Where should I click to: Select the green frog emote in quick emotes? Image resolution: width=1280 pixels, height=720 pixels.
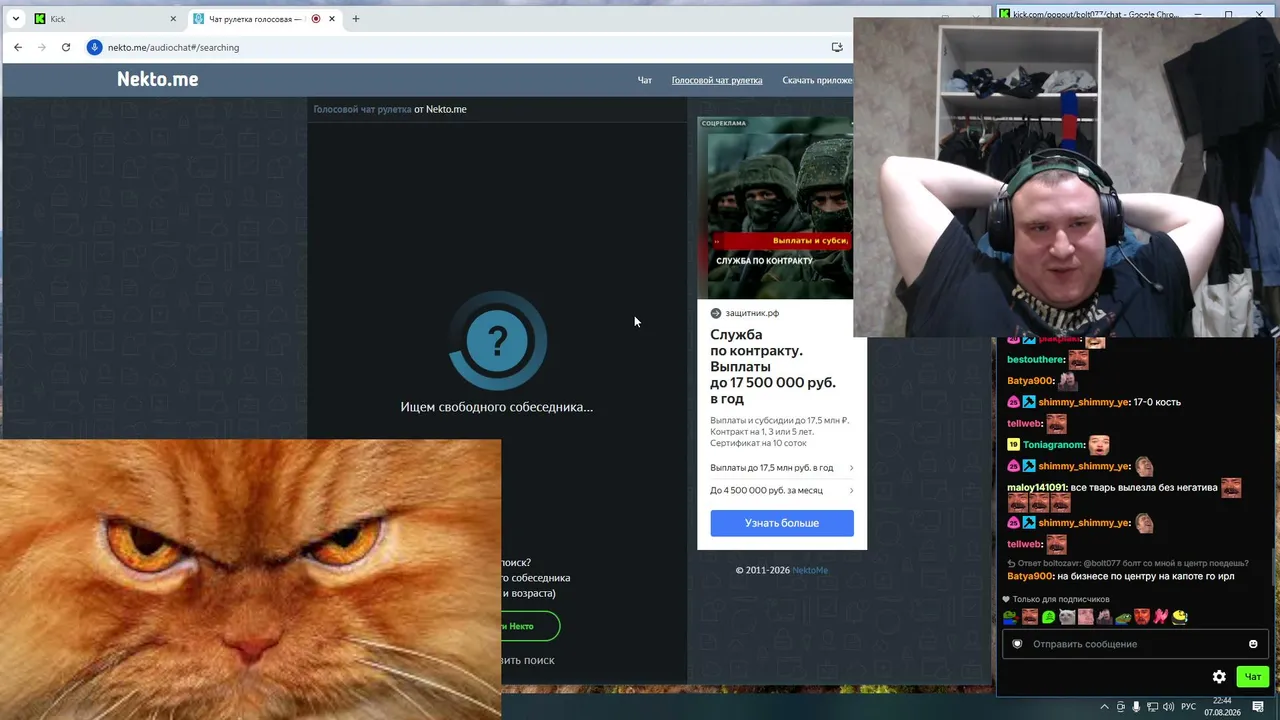(1010, 617)
